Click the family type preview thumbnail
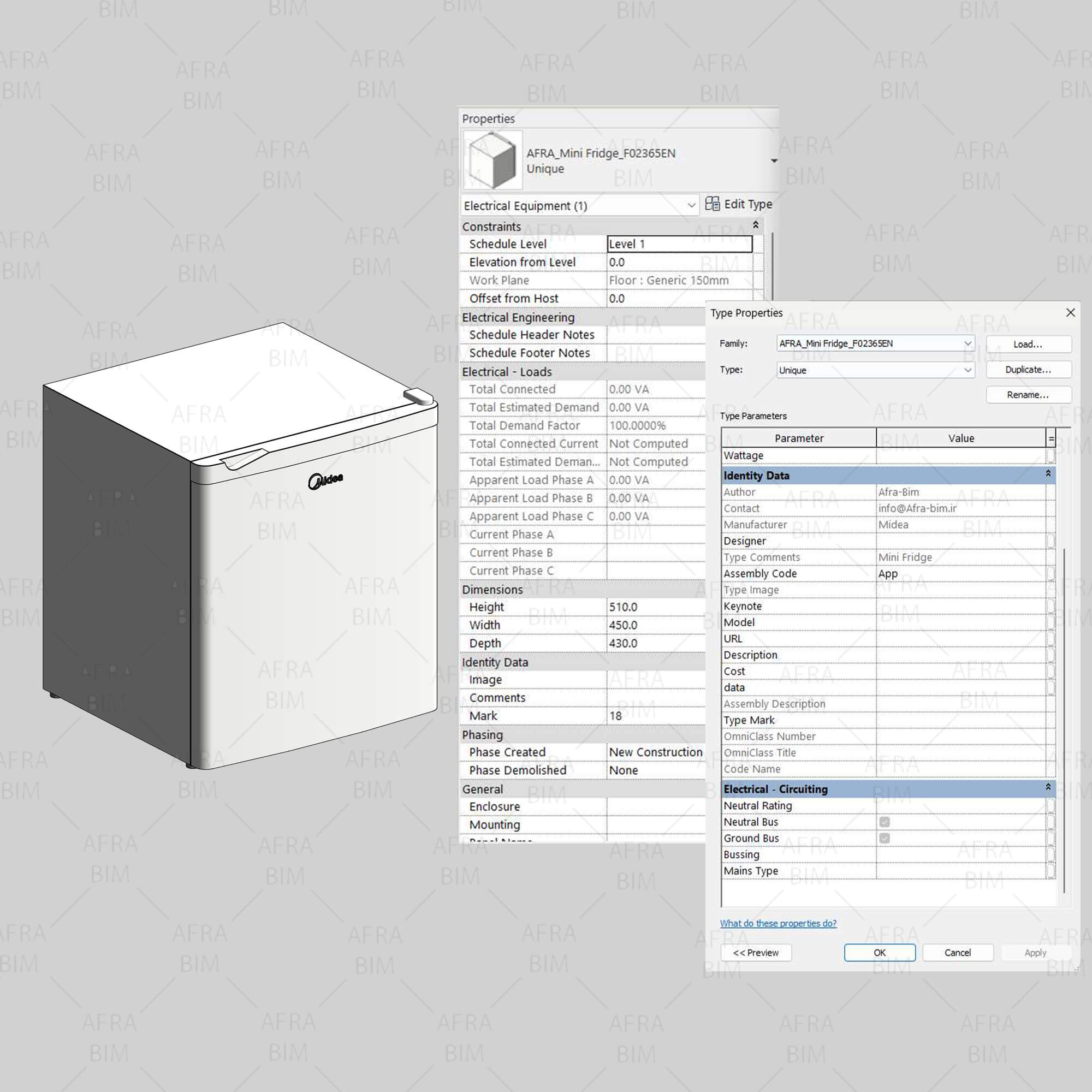Screen dimensions: 1092x1092 [x=492, y=161]
